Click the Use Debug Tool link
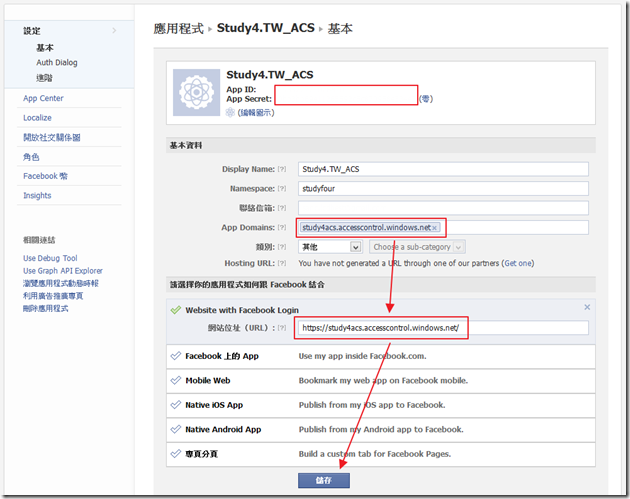 pyautogui.click(x=50, y=258)
